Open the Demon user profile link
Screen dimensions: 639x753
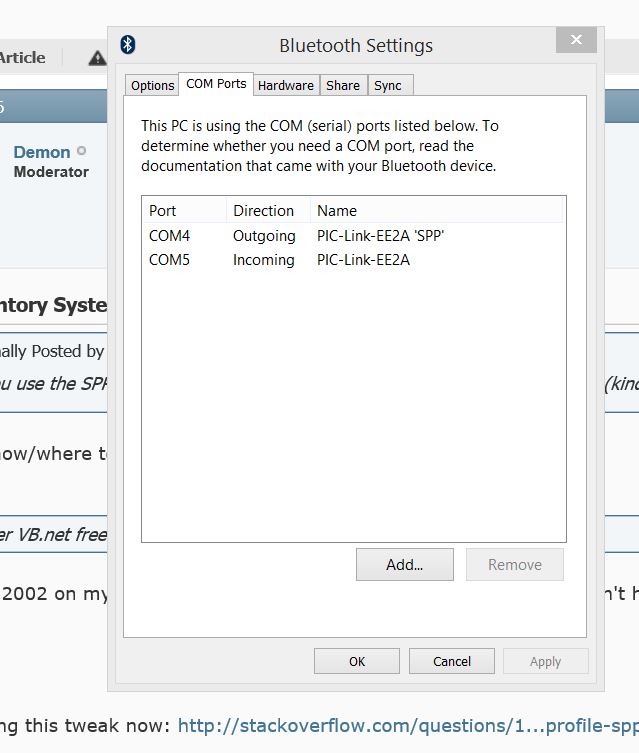click(x=42, y=152)
